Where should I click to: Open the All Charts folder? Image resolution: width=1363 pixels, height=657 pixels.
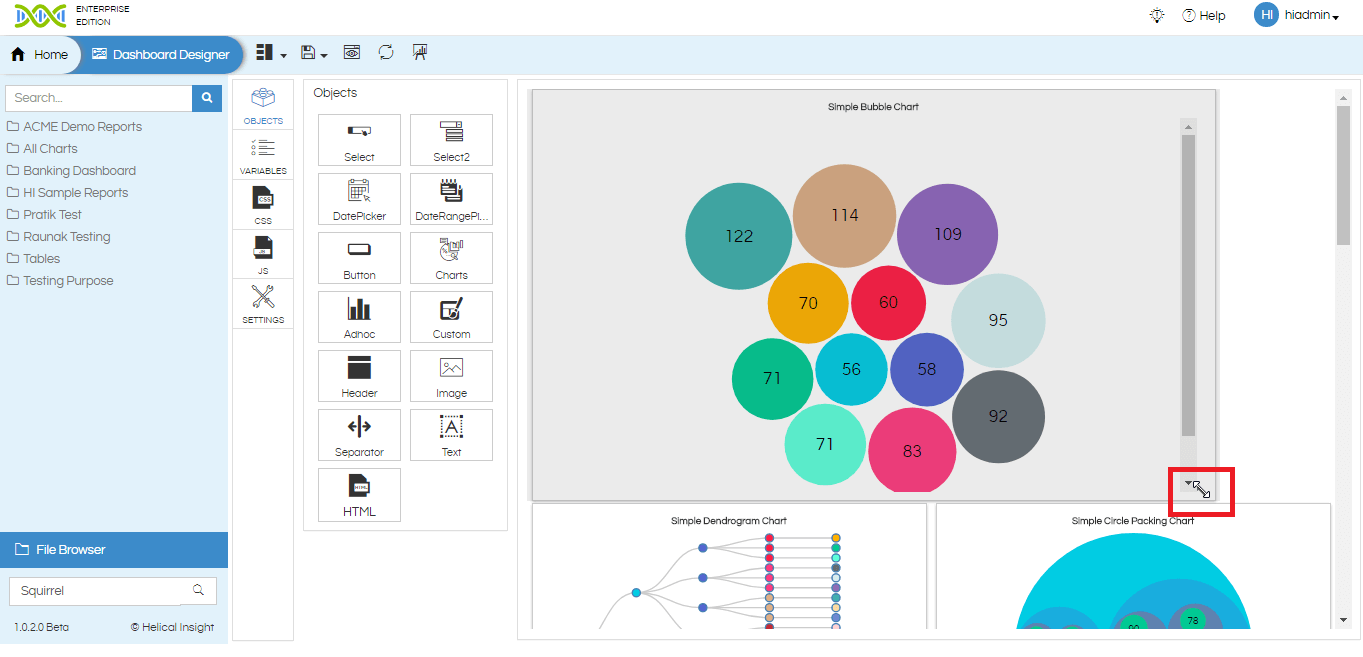click(x=42, y=149)
